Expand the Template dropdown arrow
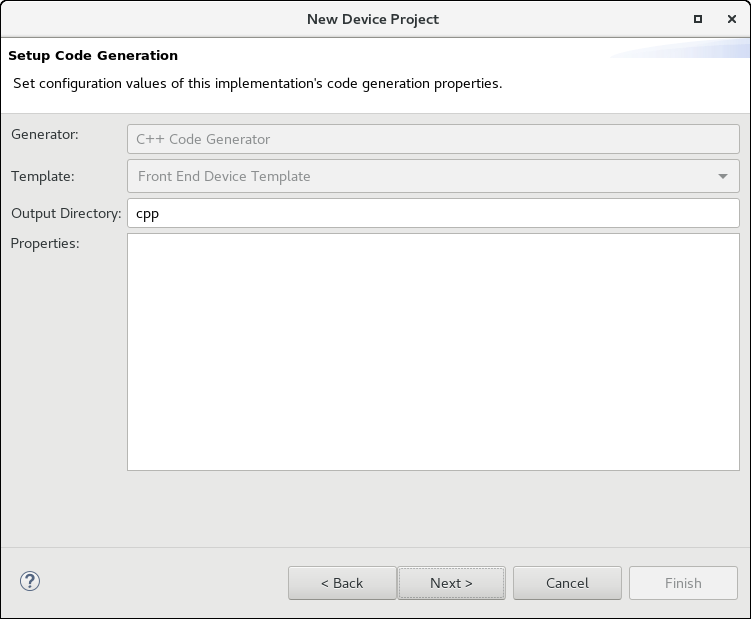Viewport: 751px width, 619px height. click(723, 176)
